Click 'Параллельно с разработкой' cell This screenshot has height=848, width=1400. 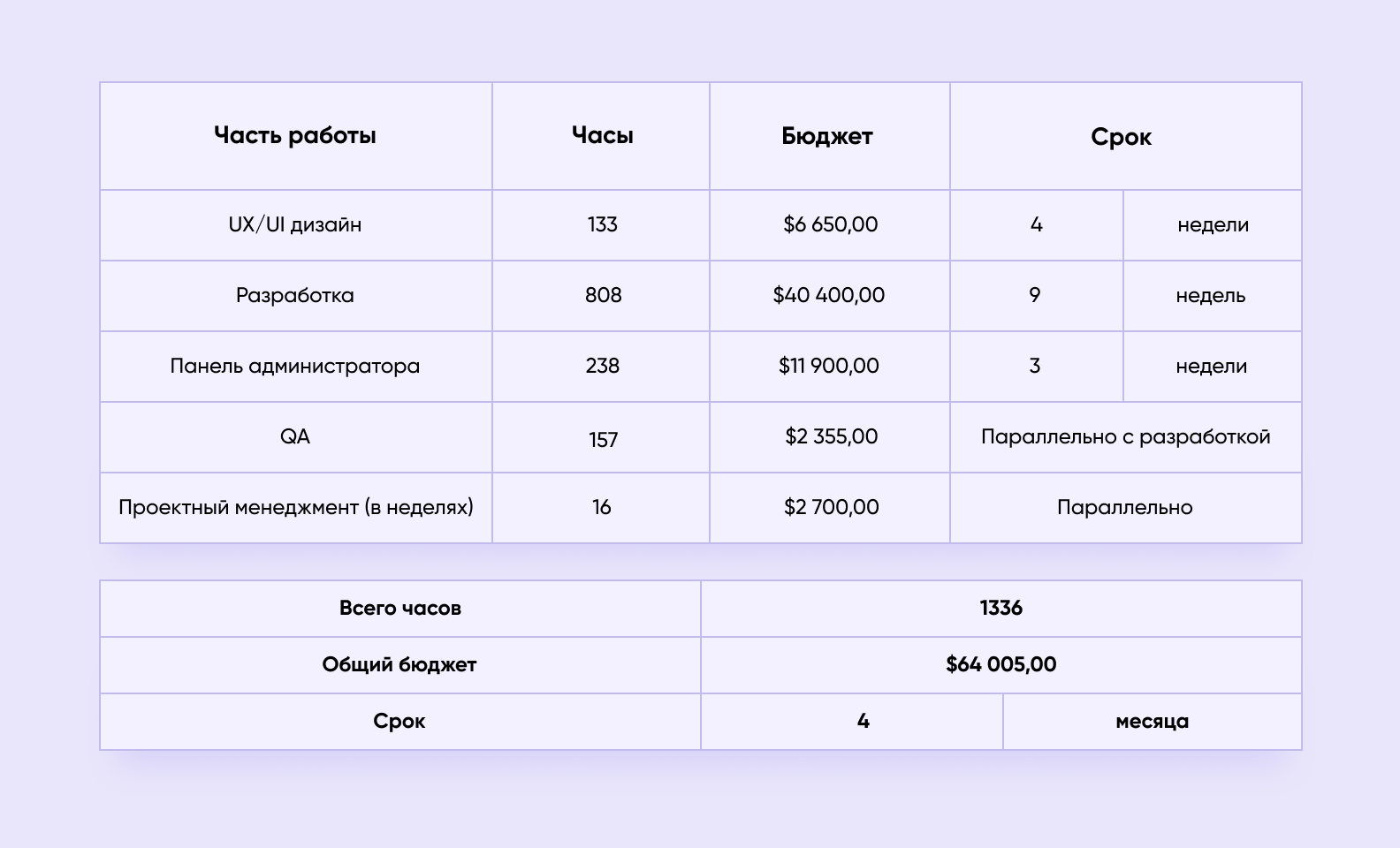[x=1125, y=437]
